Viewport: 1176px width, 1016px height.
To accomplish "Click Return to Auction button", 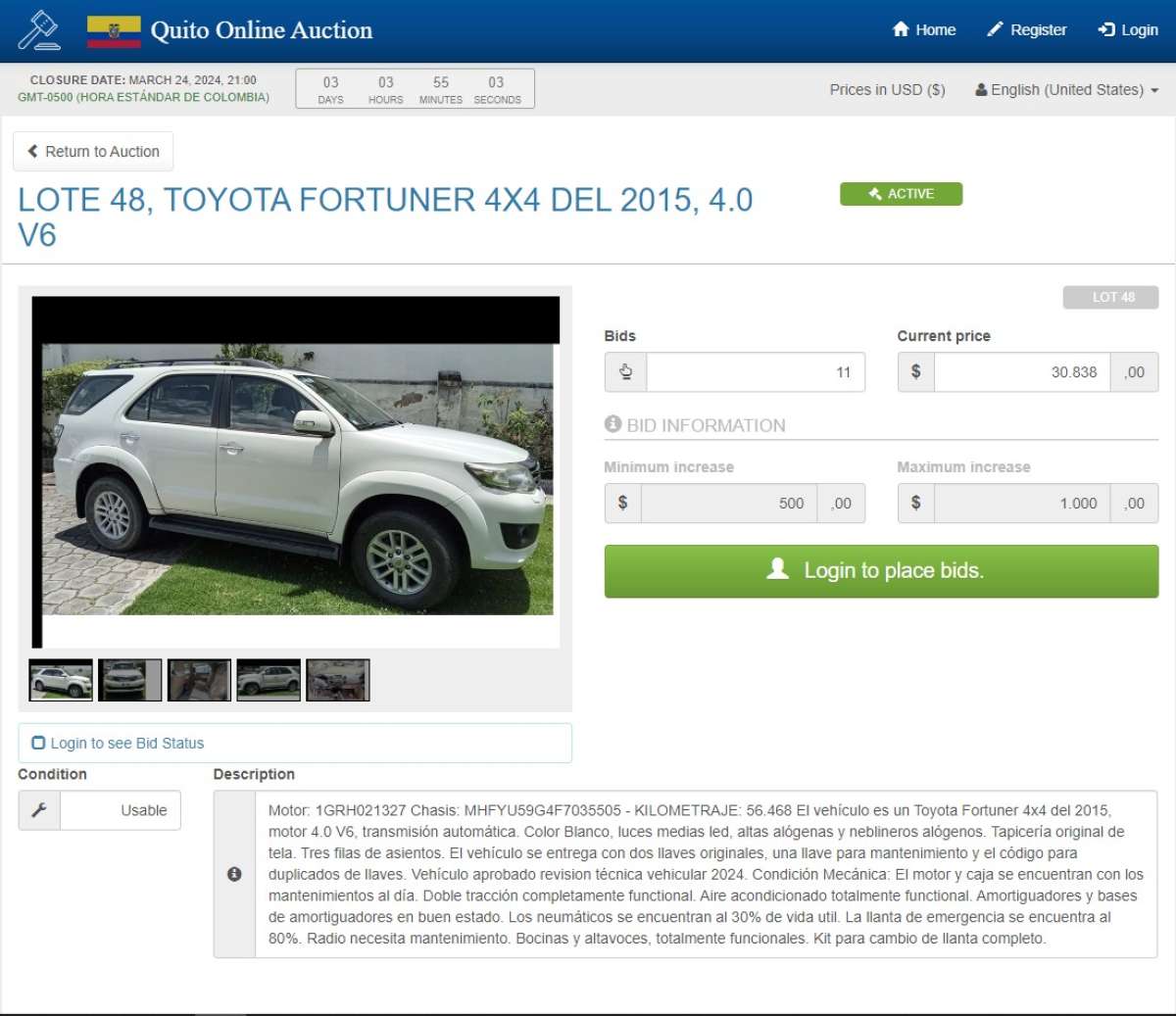I will (x=93, y=152).
